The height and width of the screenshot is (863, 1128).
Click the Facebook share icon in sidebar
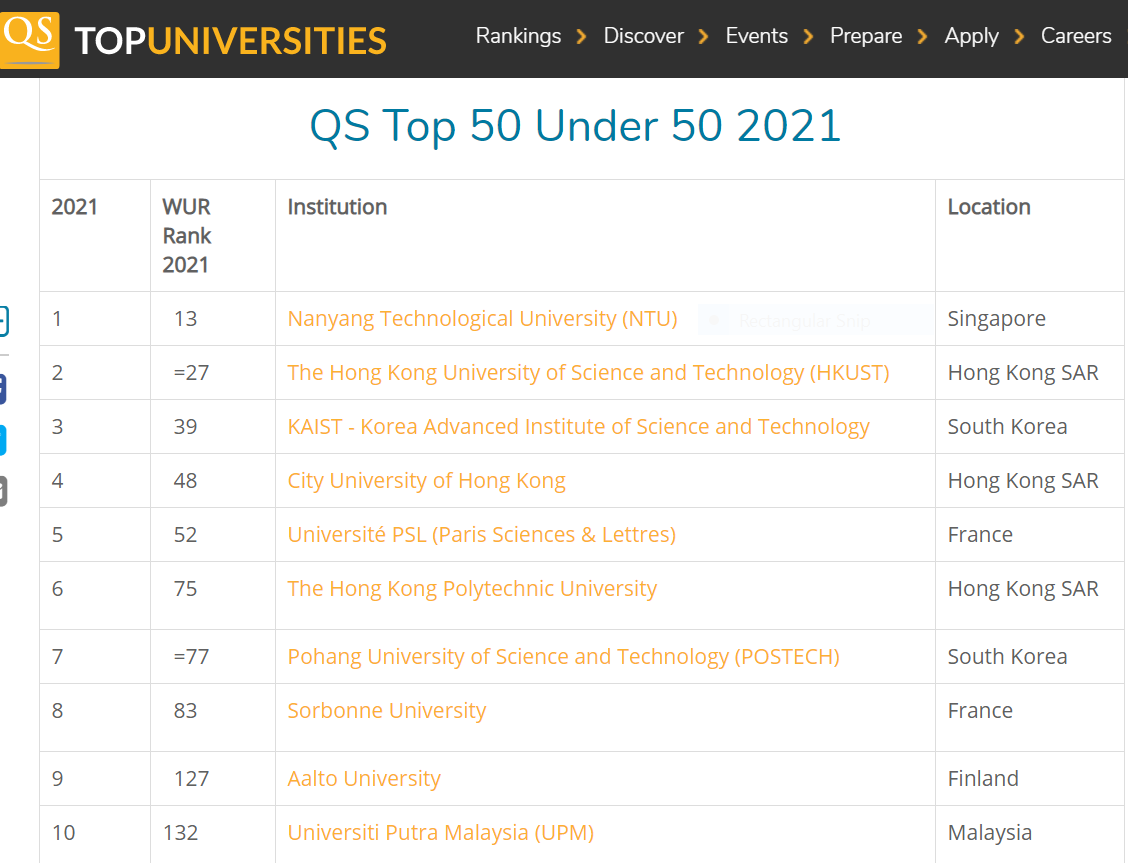3,388
